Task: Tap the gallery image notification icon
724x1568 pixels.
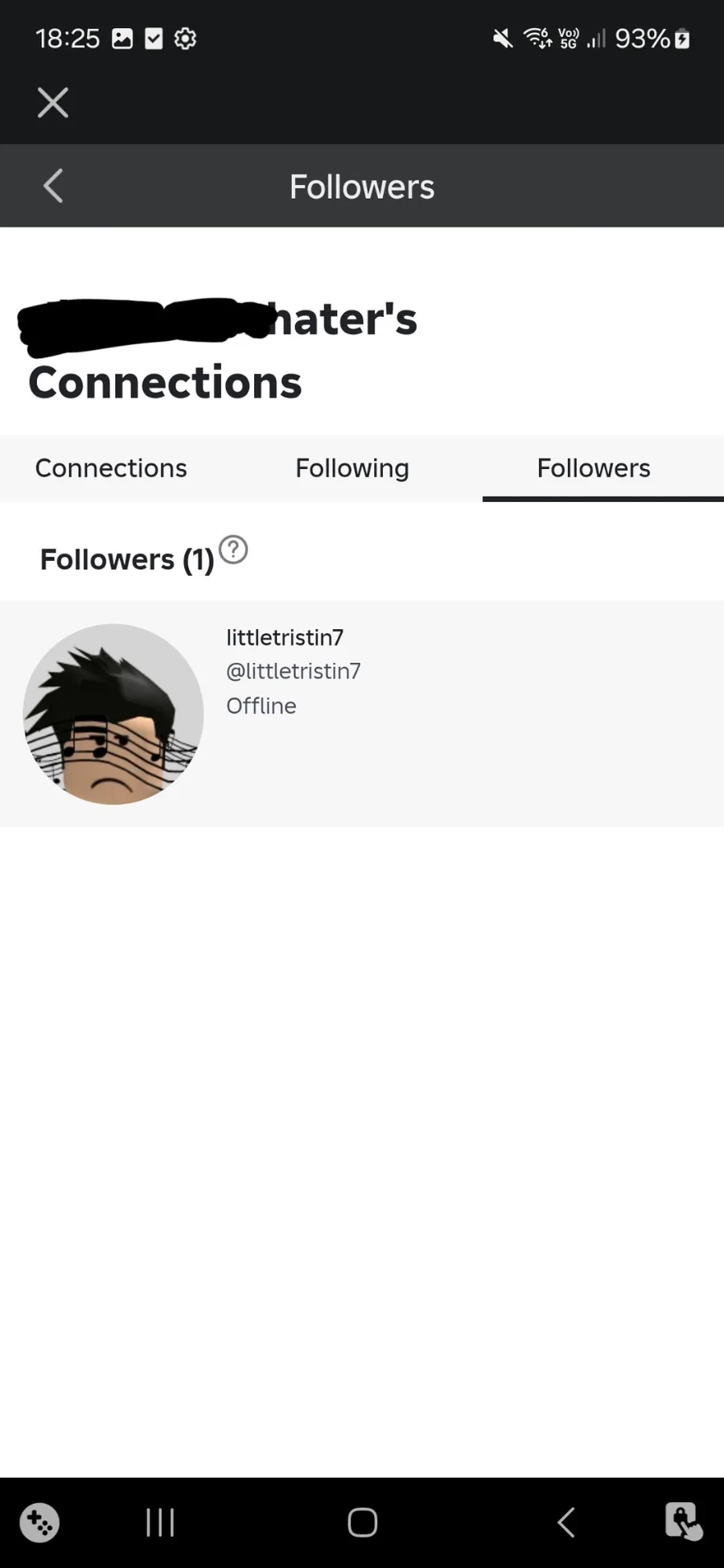Action: tap(122, 39)
